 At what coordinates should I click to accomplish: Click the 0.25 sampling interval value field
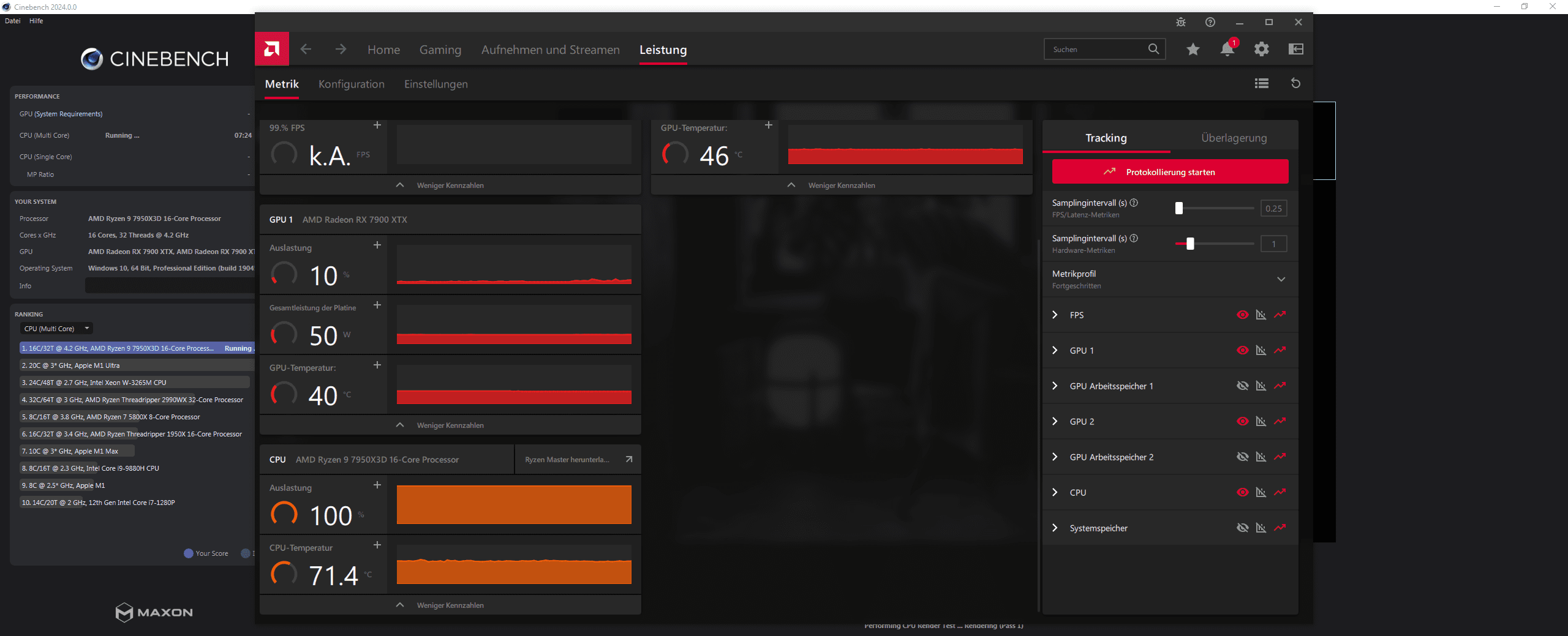(1273, 208)
